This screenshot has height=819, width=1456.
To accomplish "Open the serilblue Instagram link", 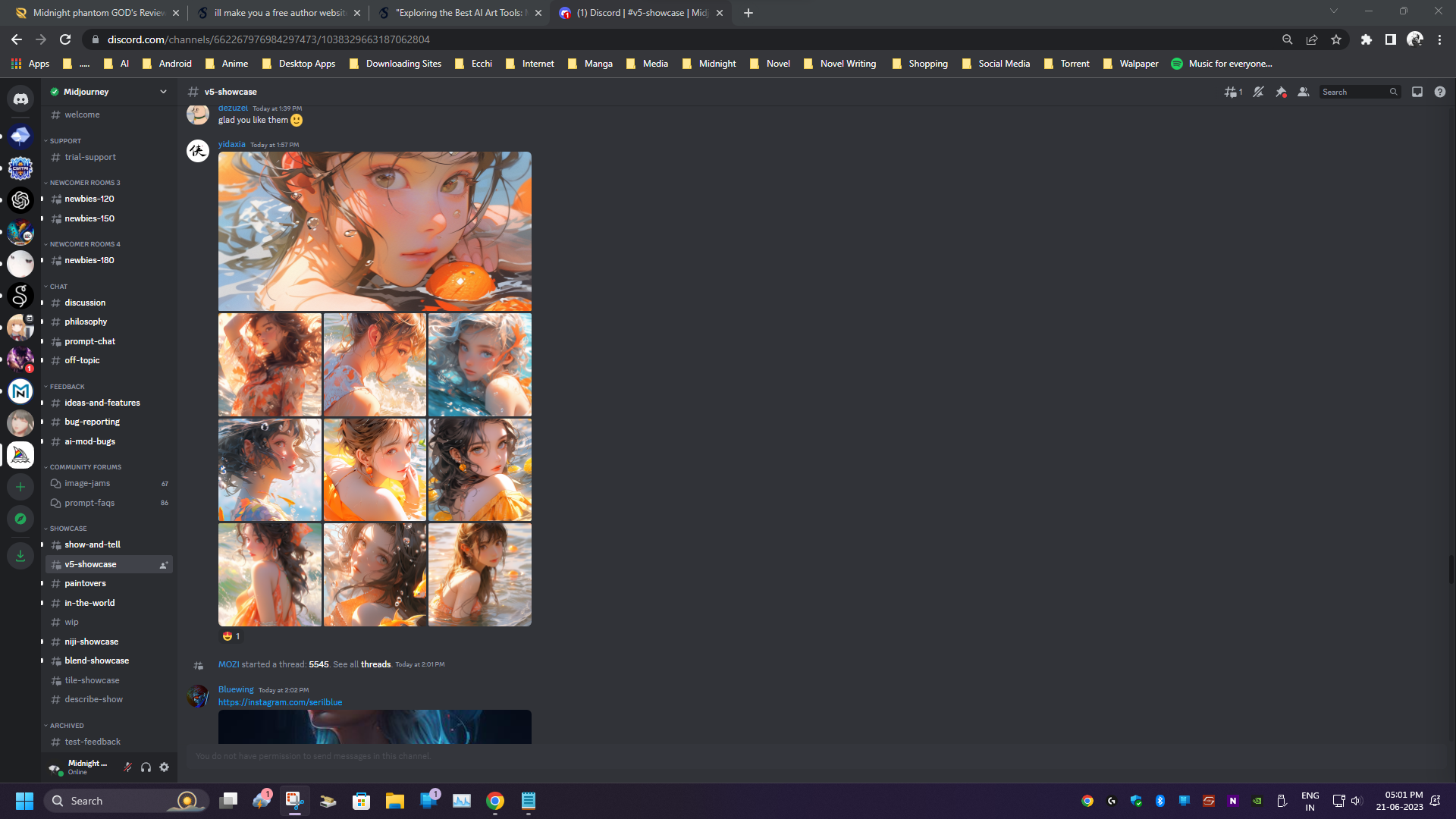I will (280, 701).
